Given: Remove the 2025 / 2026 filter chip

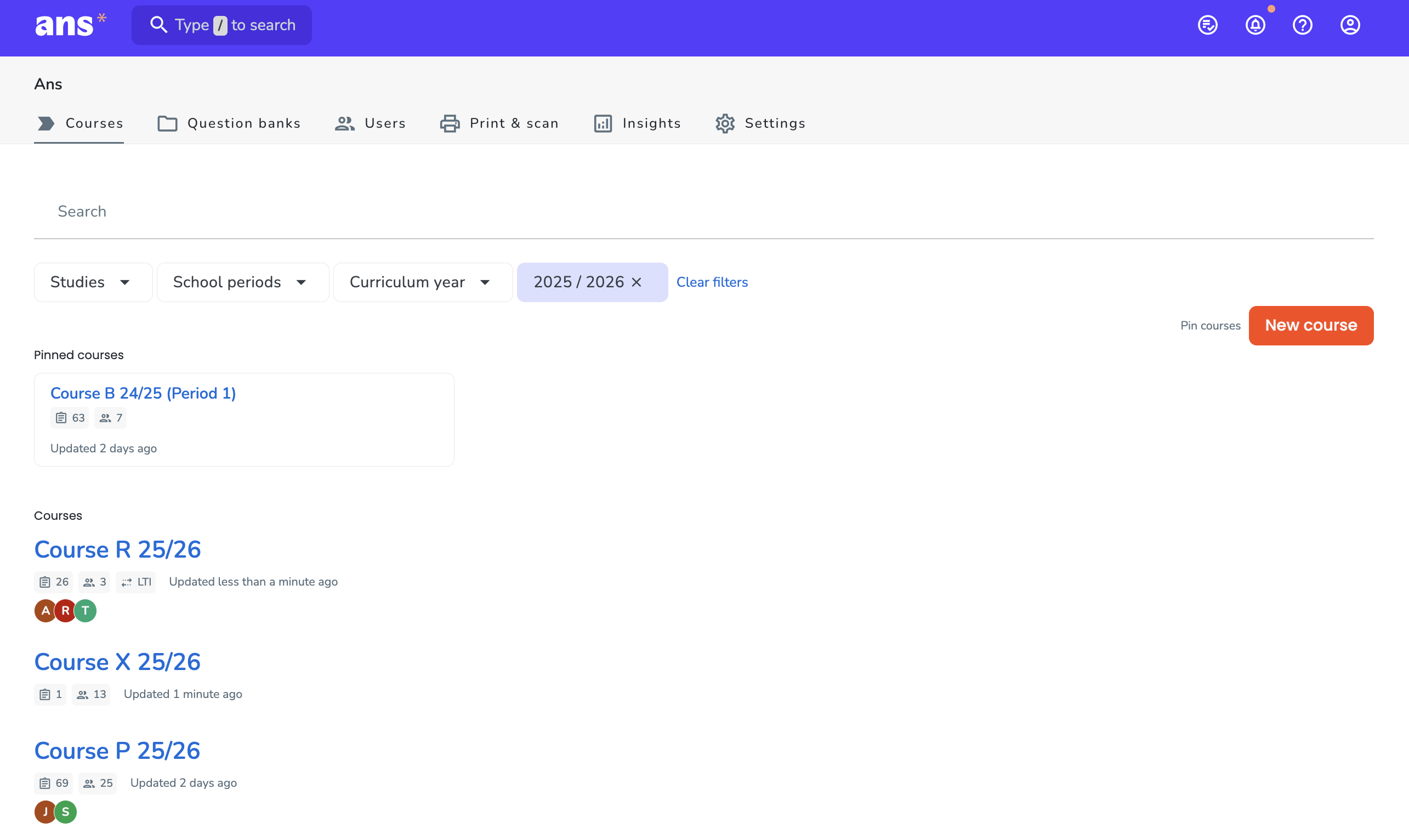Looking at the screenshot, I should point(637,282).
